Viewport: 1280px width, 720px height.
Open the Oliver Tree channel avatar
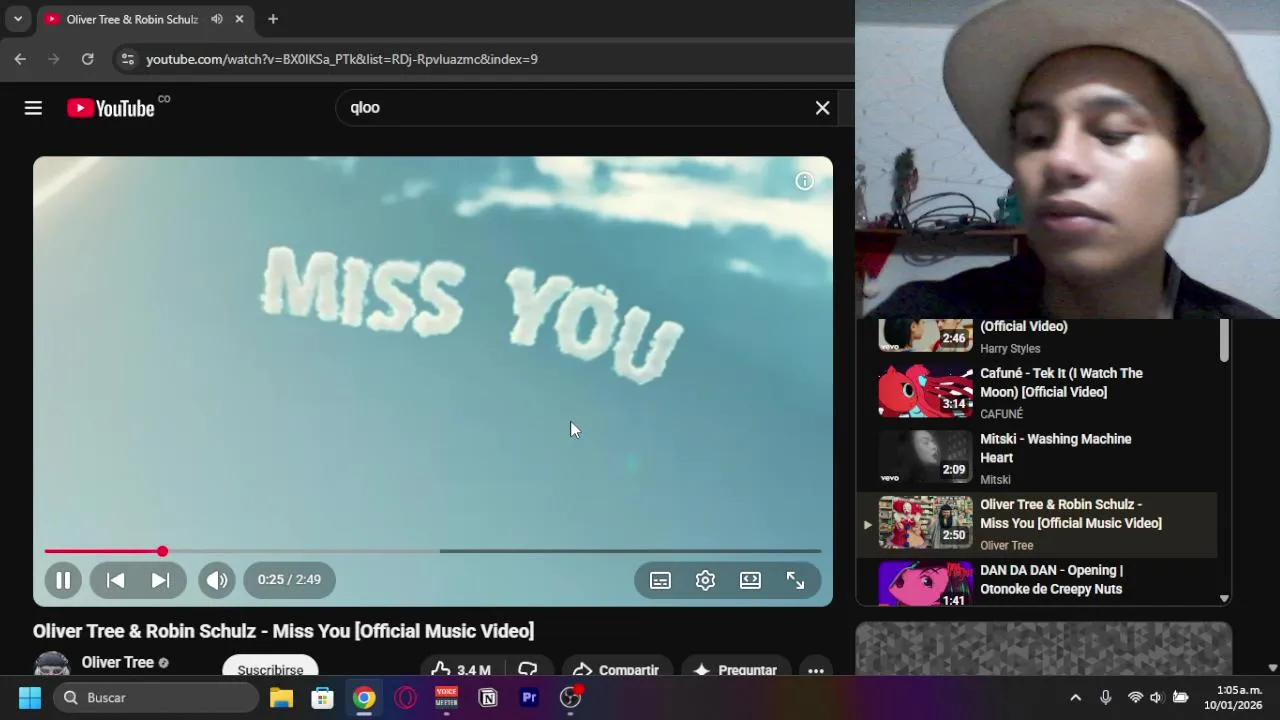pos(52,665)
